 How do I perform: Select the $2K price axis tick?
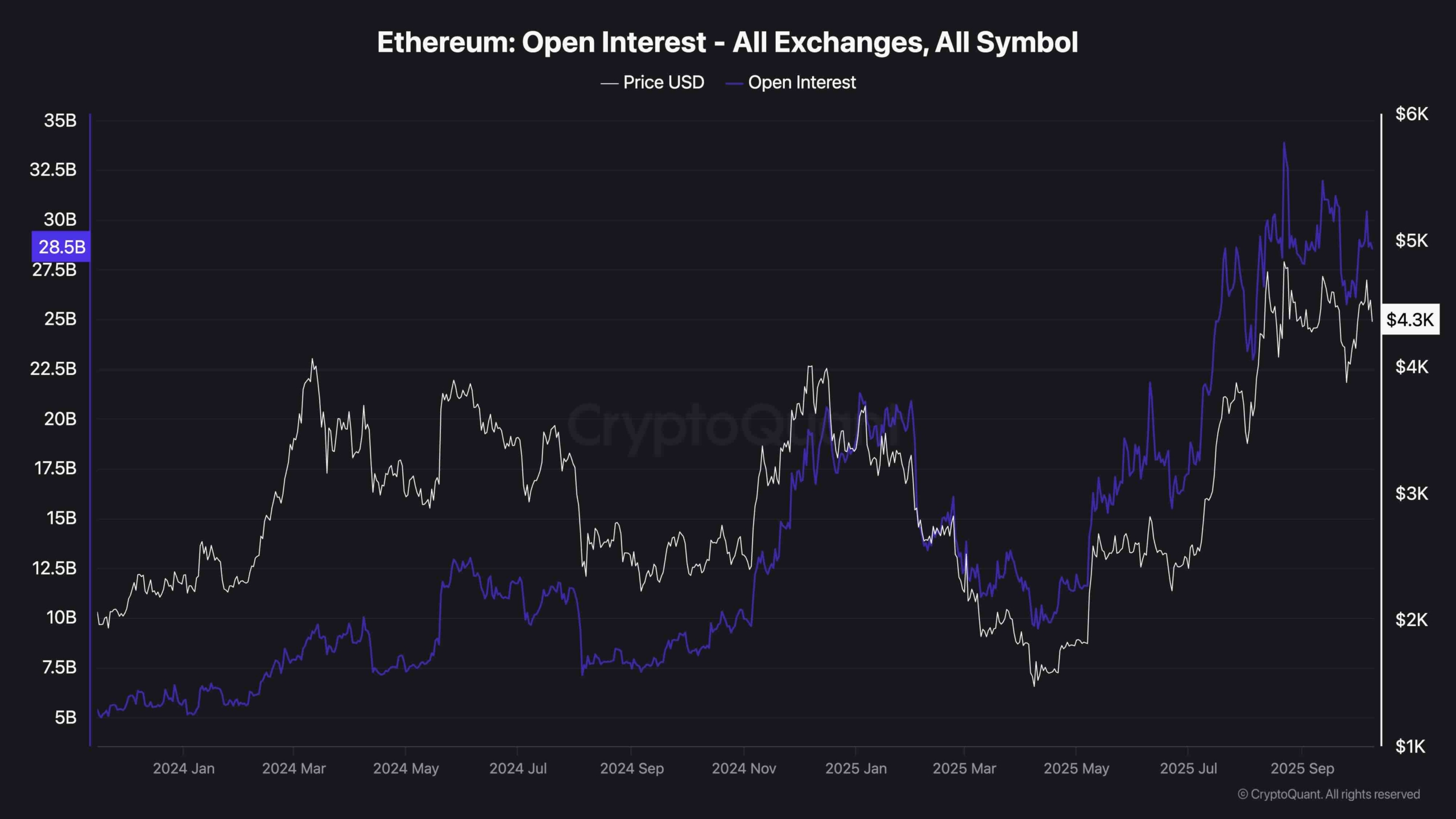1411,619
